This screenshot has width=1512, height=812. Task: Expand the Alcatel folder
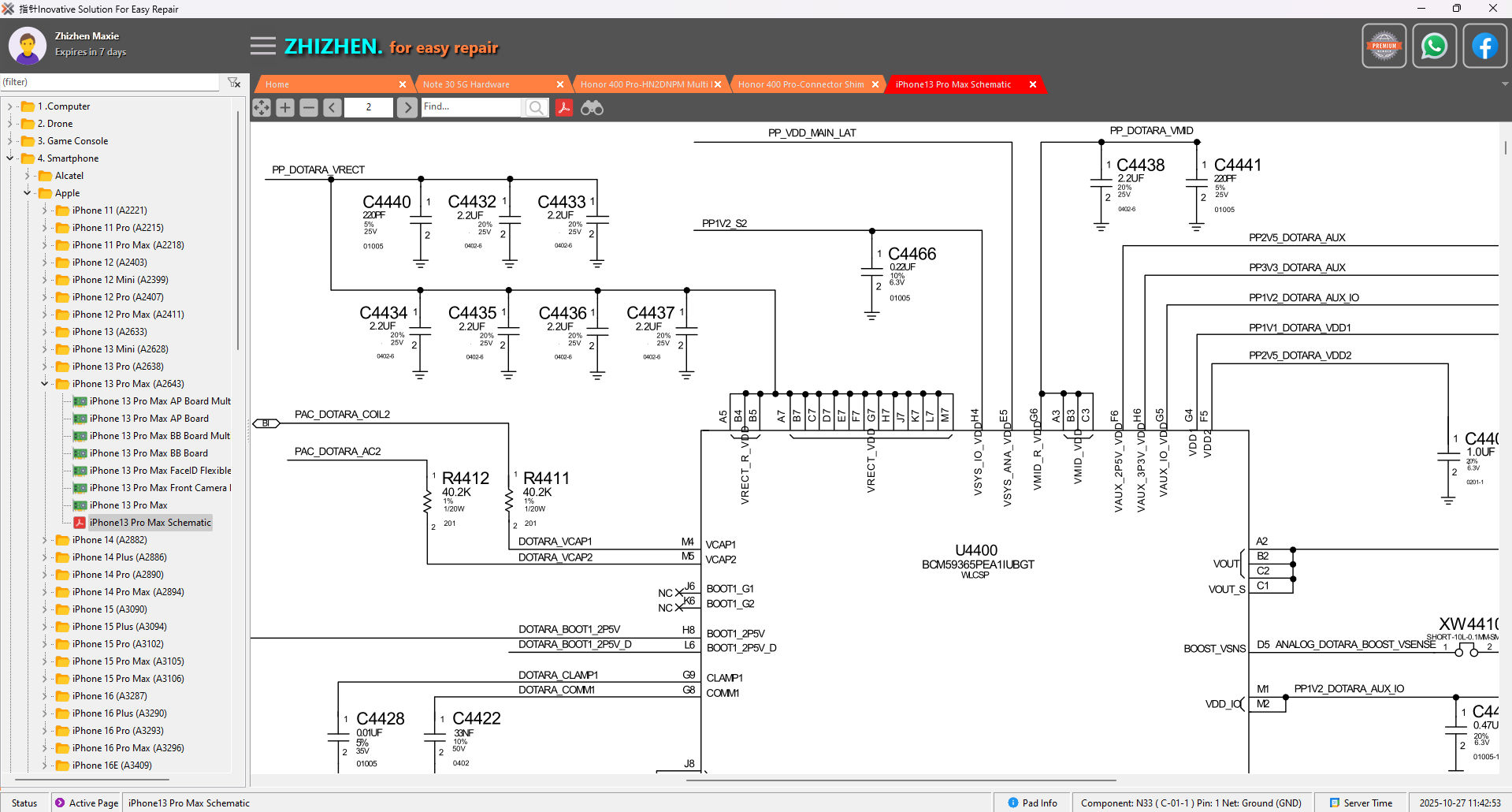coord(27,176)
